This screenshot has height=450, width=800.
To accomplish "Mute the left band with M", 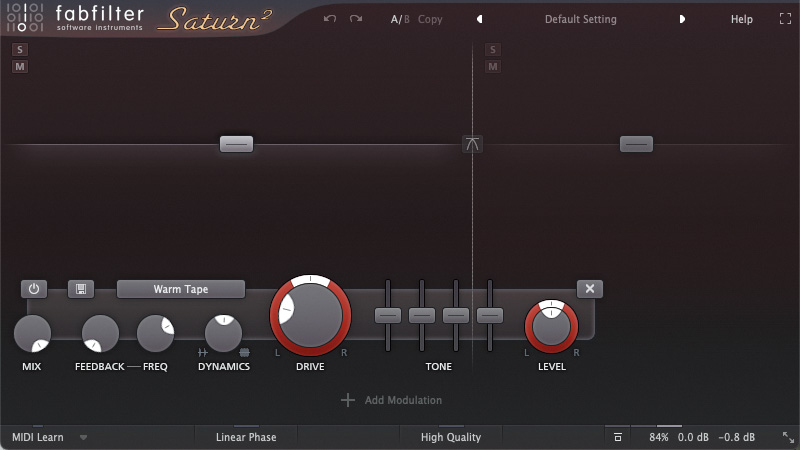I will 20,66.
